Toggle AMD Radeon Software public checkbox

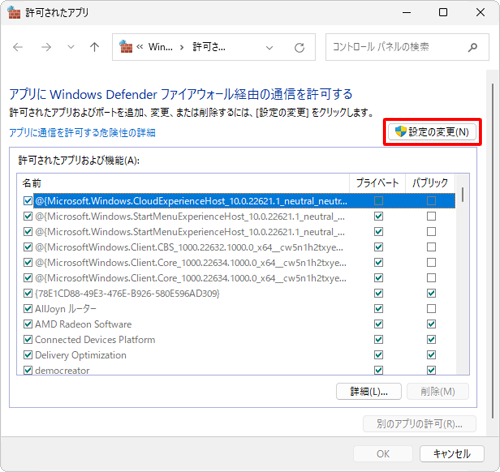point(431,324)
